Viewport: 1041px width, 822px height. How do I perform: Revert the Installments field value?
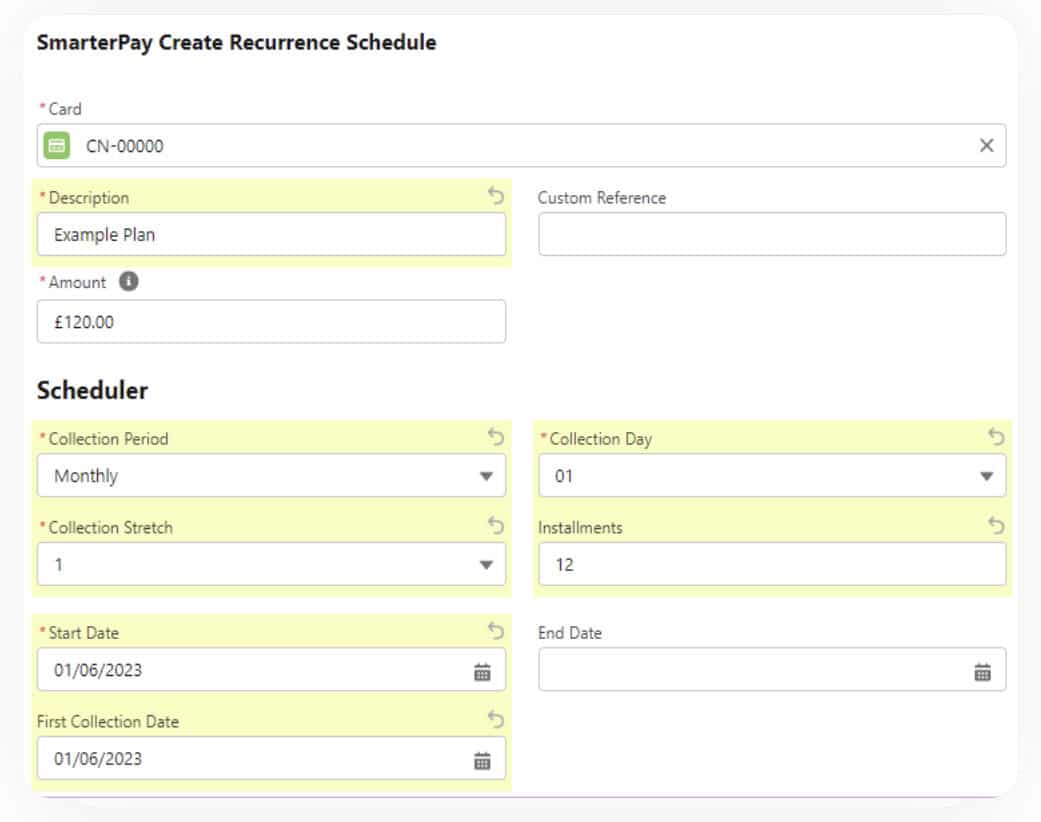(x=996, y=526)
